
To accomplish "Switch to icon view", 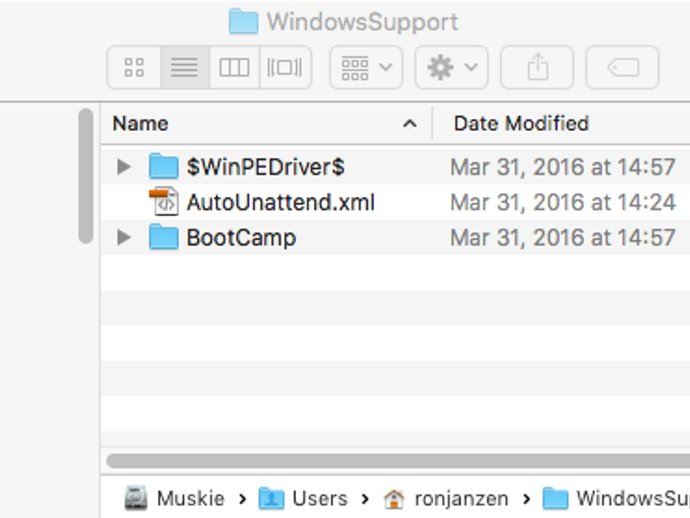I will (134, 68).
